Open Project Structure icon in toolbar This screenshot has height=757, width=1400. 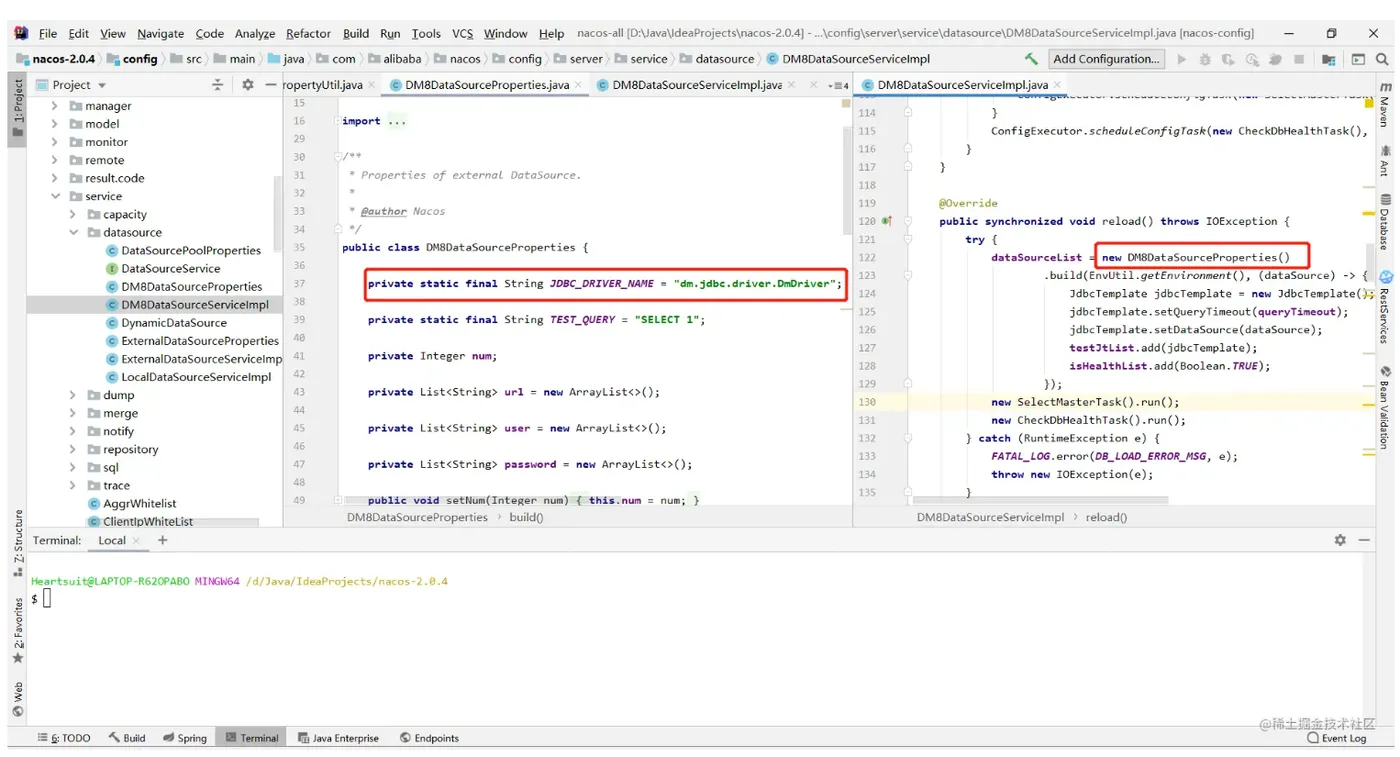point(1328,59)
